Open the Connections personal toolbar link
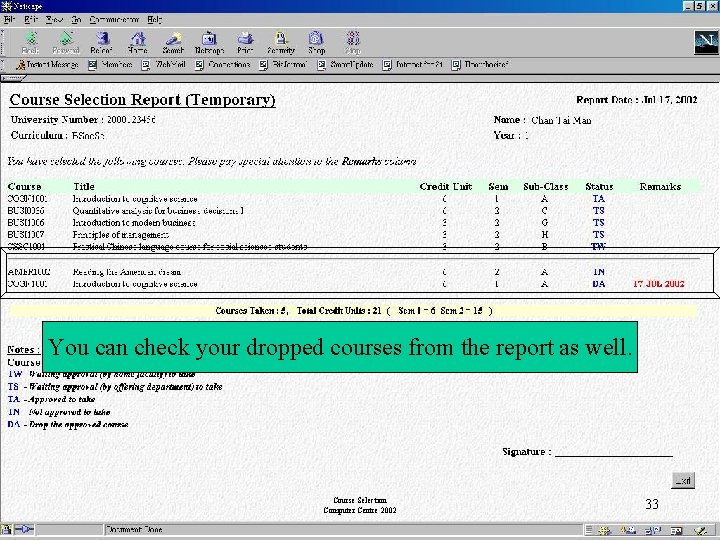Viewport: 720px width, 540px height. pos(223,65)
